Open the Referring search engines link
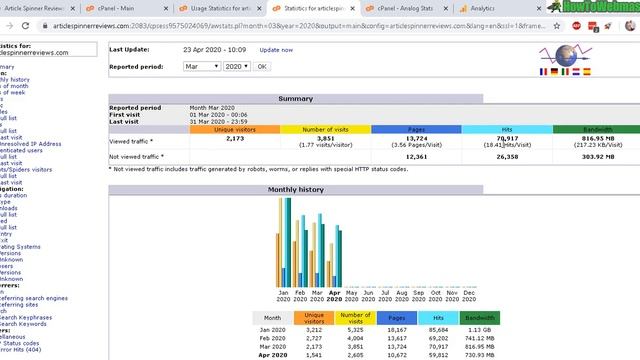Image resolution: width=640 pixels, height=360 pixels. pos(34,298)
